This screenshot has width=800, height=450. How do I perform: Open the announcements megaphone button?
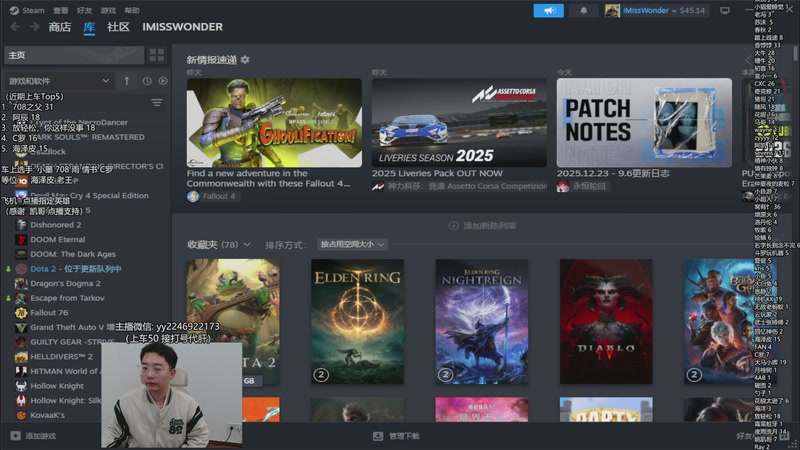coord(548,10)
